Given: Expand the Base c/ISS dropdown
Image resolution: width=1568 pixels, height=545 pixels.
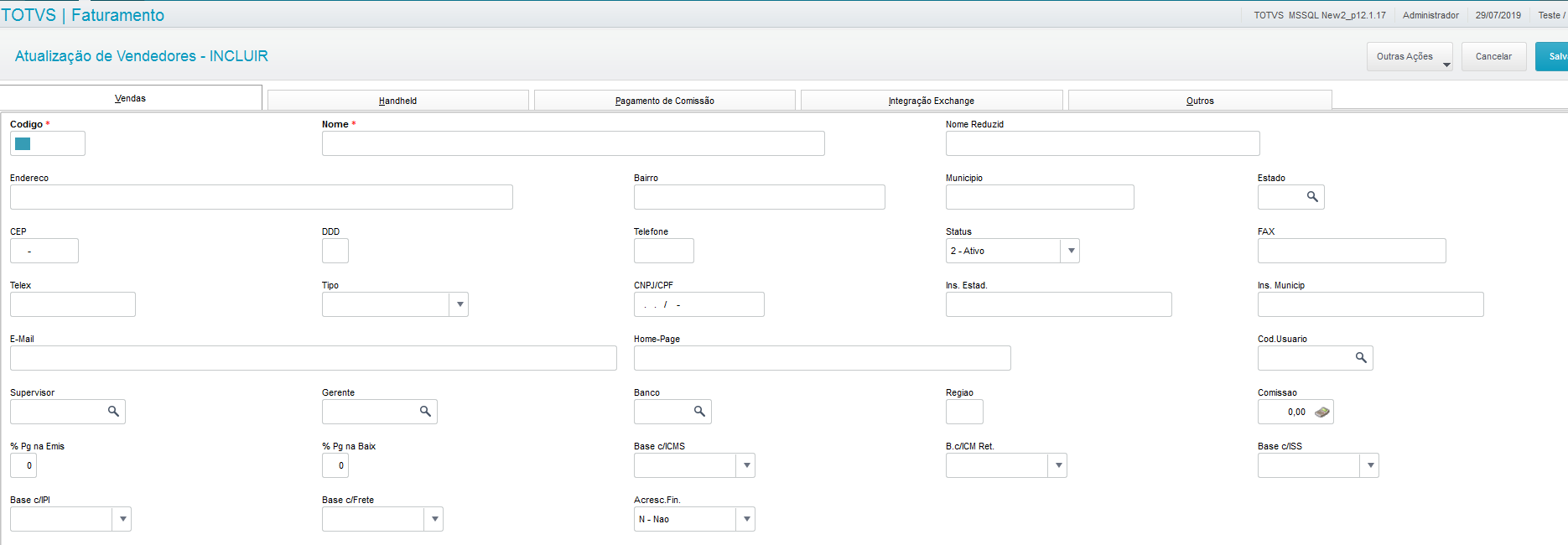Looking at the screenshot, I should coord(1370,465).
